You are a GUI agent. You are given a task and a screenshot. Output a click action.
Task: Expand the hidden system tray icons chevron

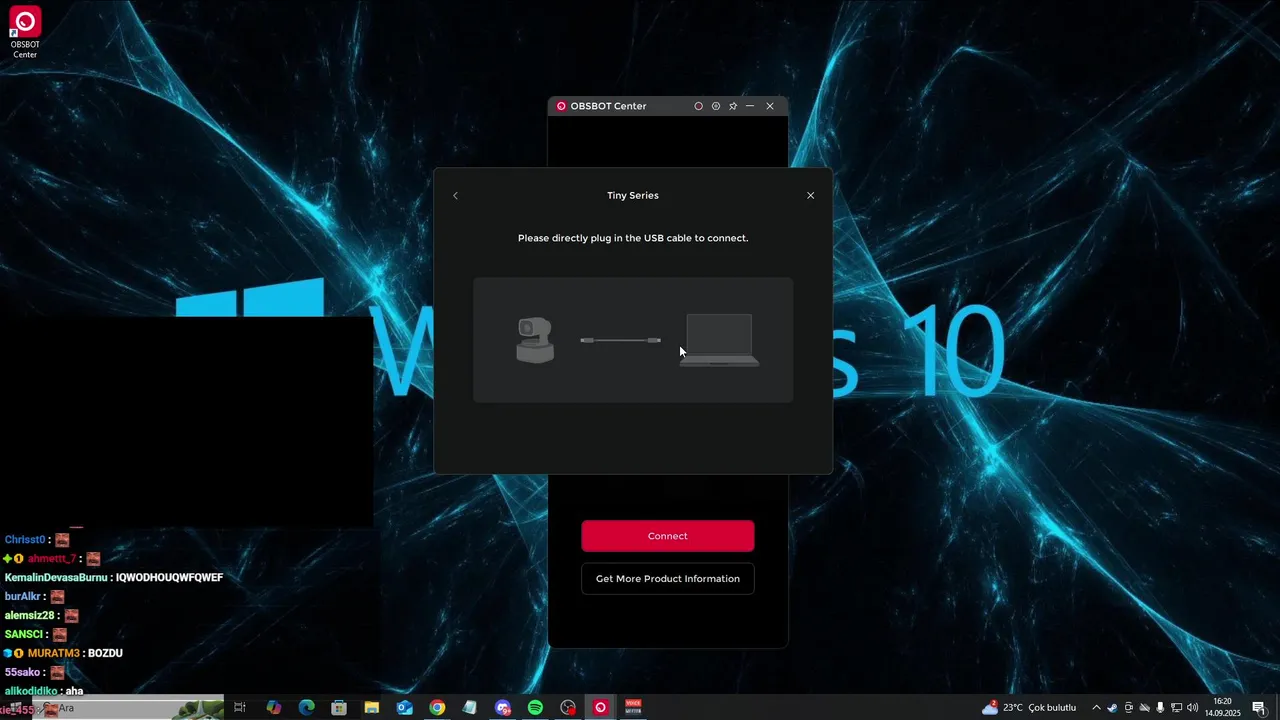click(x=1096, y=708)
